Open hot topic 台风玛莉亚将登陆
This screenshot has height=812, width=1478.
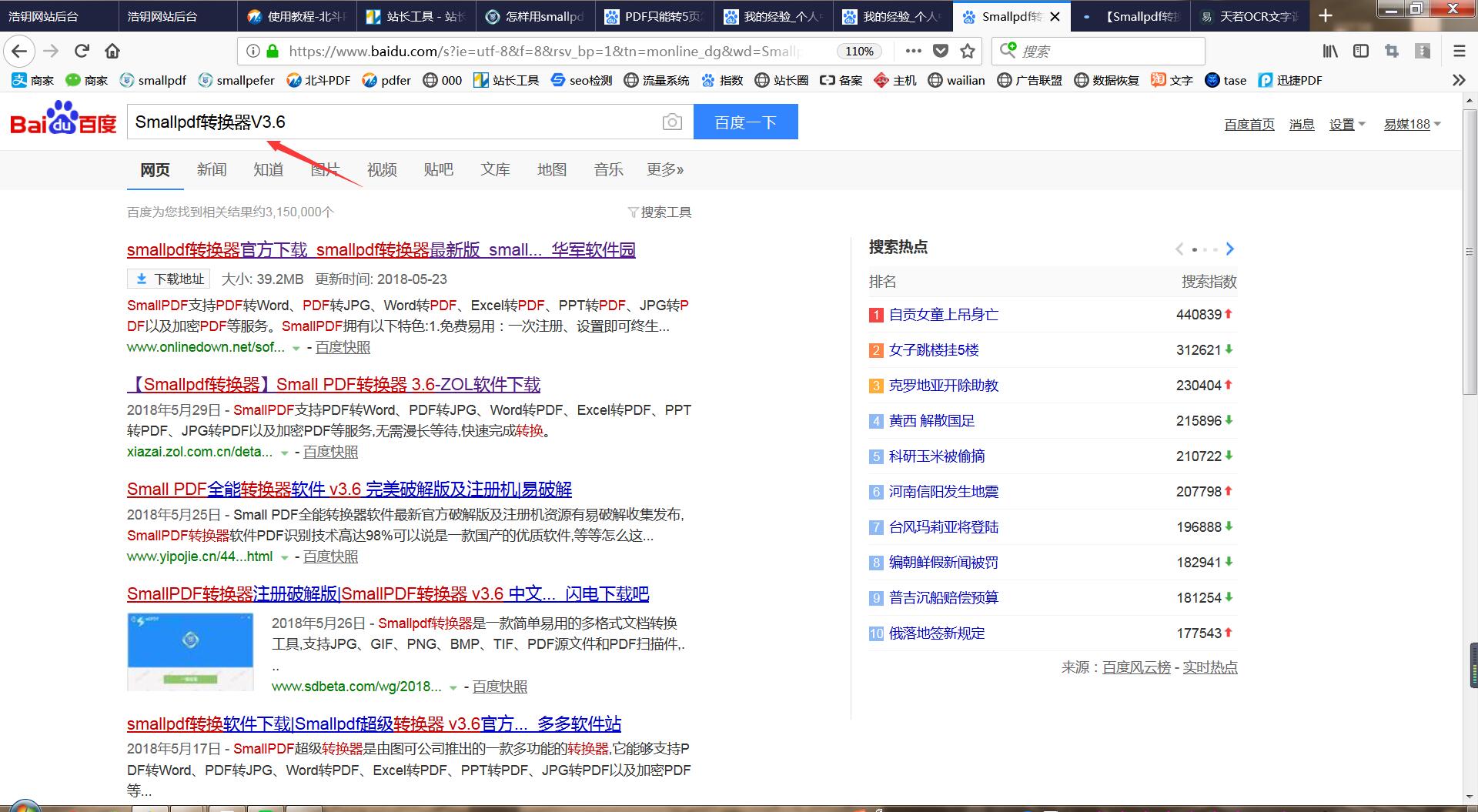944,527
